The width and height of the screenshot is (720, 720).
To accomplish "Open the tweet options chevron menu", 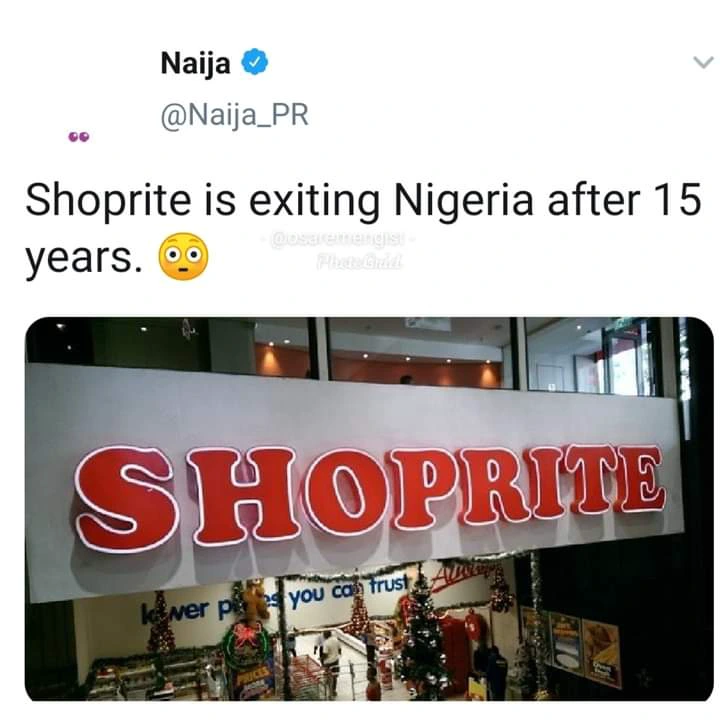I will (703, 62).
